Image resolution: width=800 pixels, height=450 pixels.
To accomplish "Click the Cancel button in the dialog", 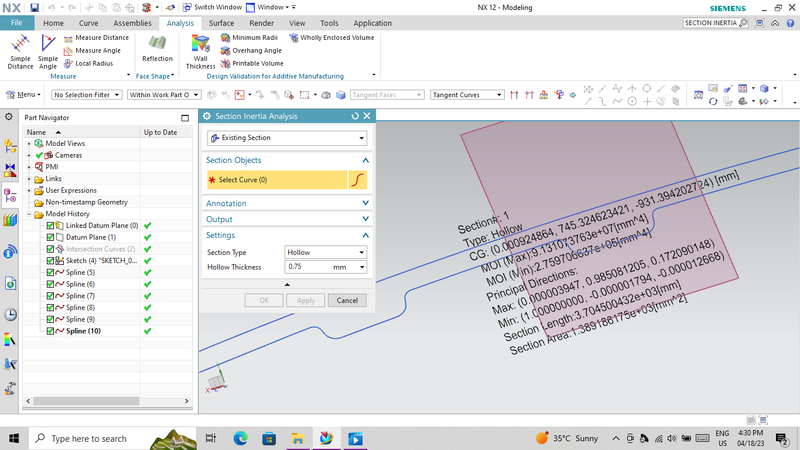I will [347, 301].
